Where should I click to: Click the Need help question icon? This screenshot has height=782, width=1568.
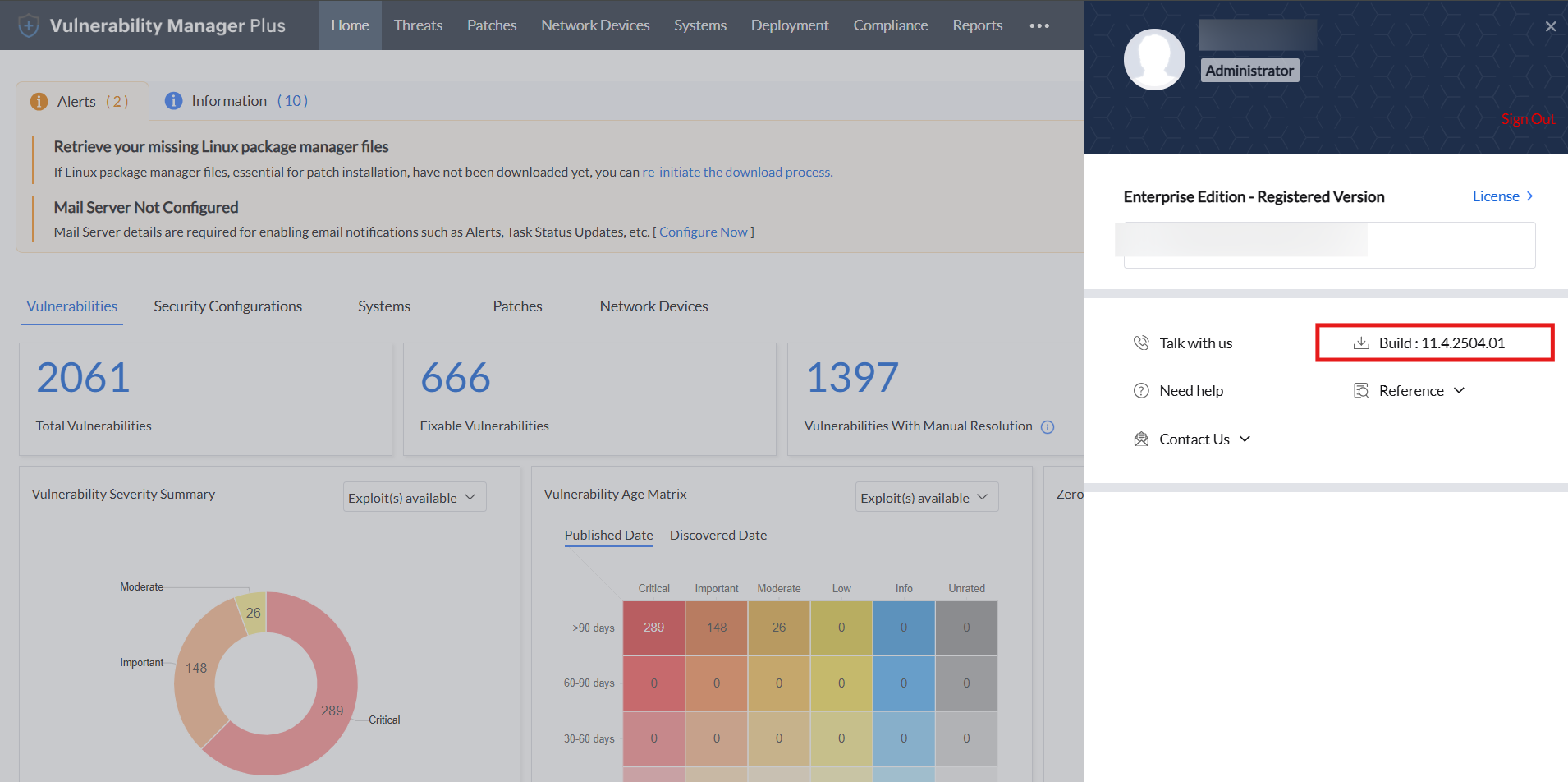point(1141,390)
